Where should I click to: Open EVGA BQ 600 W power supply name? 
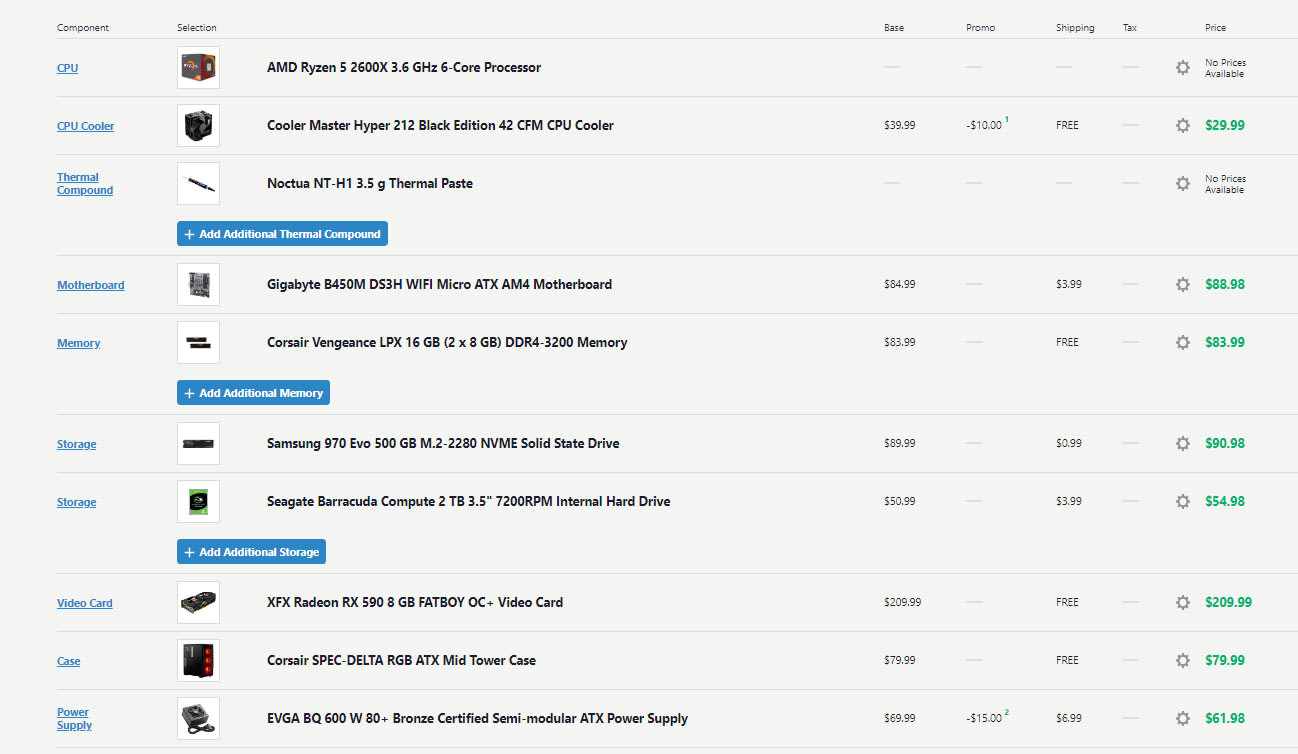click(477, 719)
